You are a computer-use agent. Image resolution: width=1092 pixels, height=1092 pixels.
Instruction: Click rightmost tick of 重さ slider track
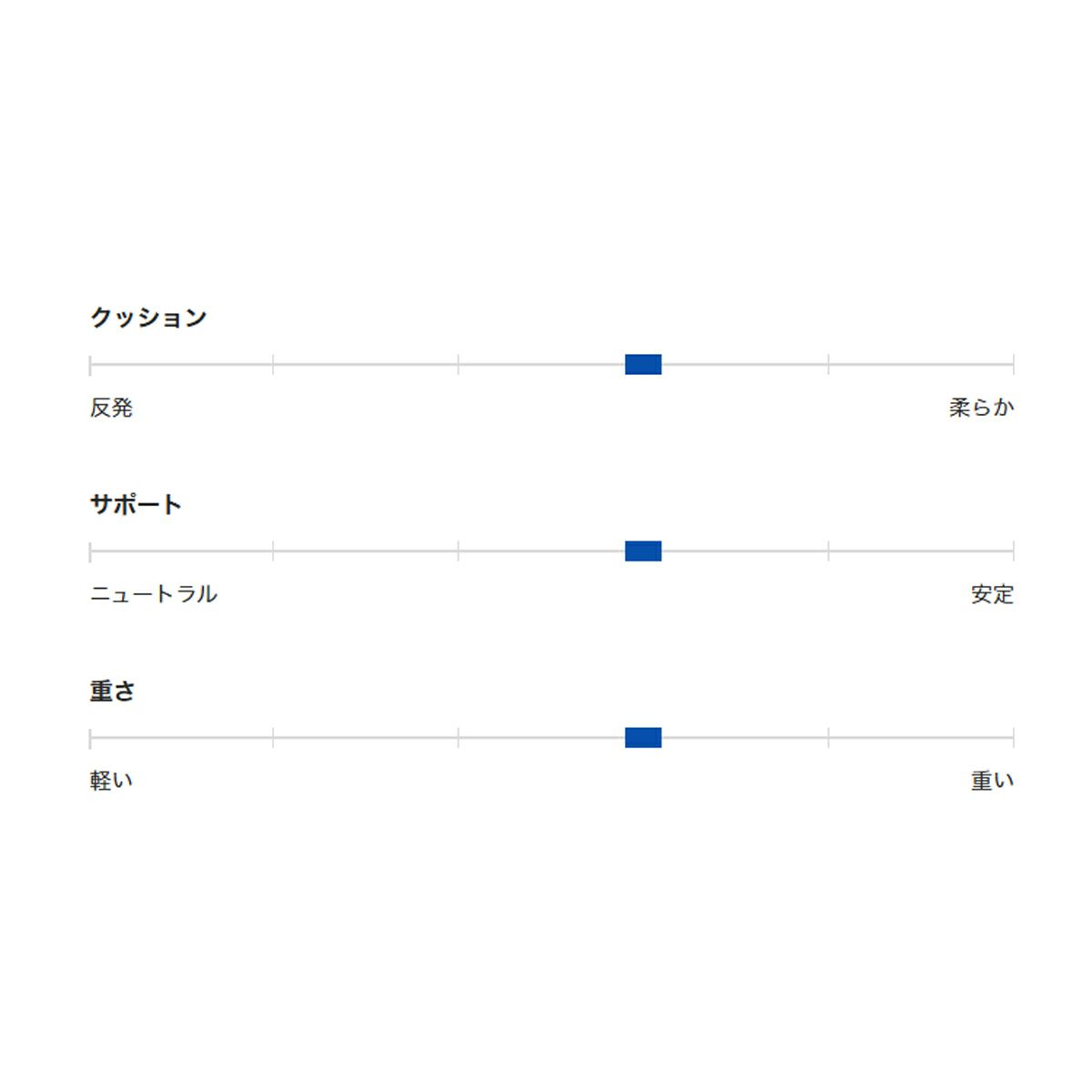[1013, 738]
